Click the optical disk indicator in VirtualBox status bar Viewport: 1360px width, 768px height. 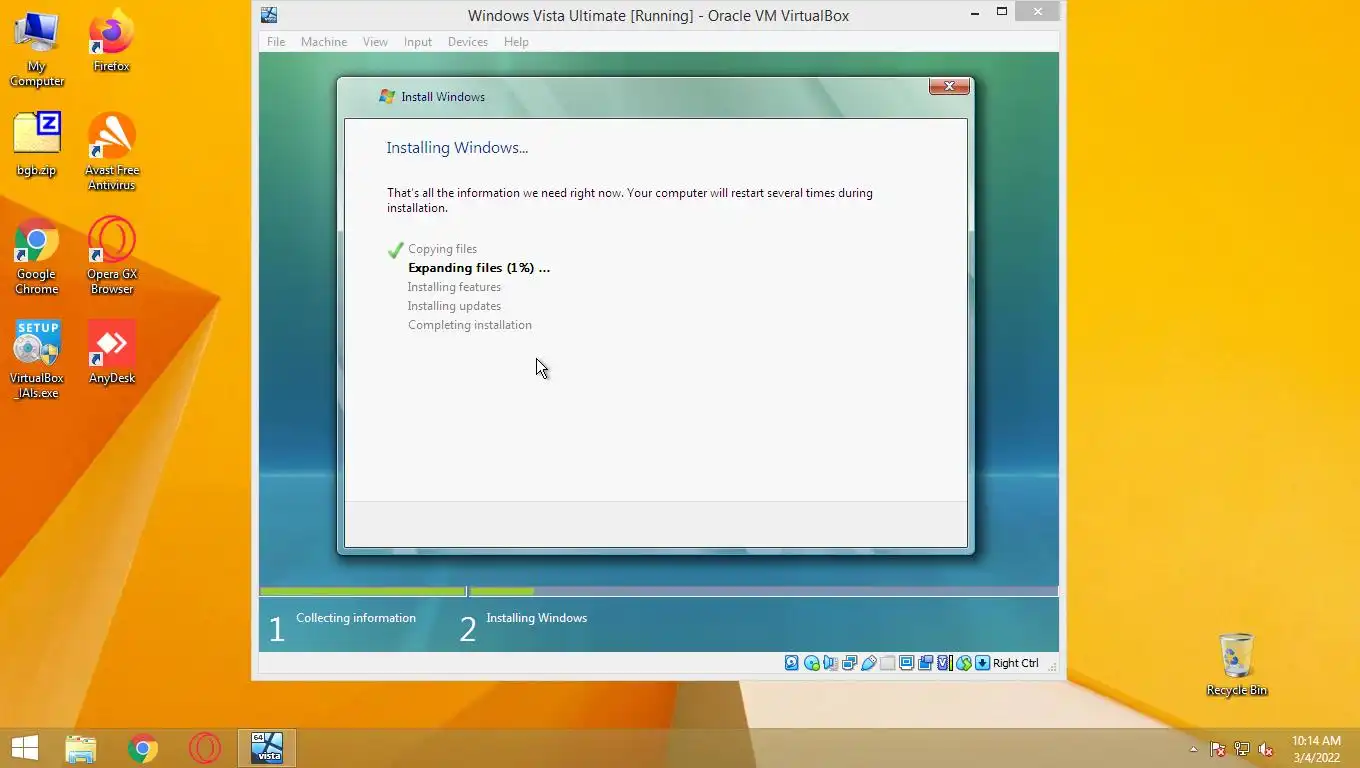pyautogui.click(x=812, y=663)
